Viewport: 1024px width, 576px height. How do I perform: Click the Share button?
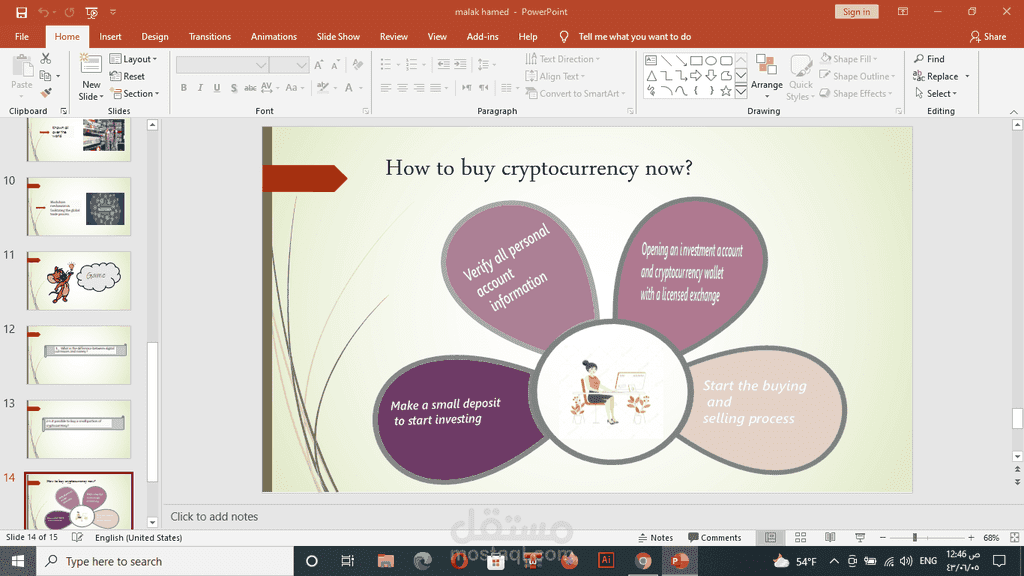[x=988, y=37]
